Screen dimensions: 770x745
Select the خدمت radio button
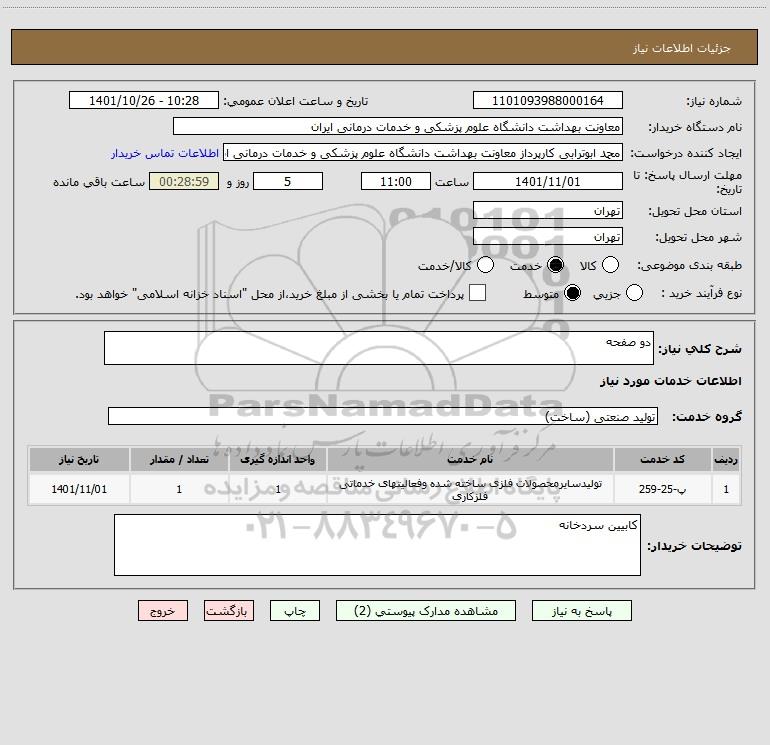coord(555,265)
